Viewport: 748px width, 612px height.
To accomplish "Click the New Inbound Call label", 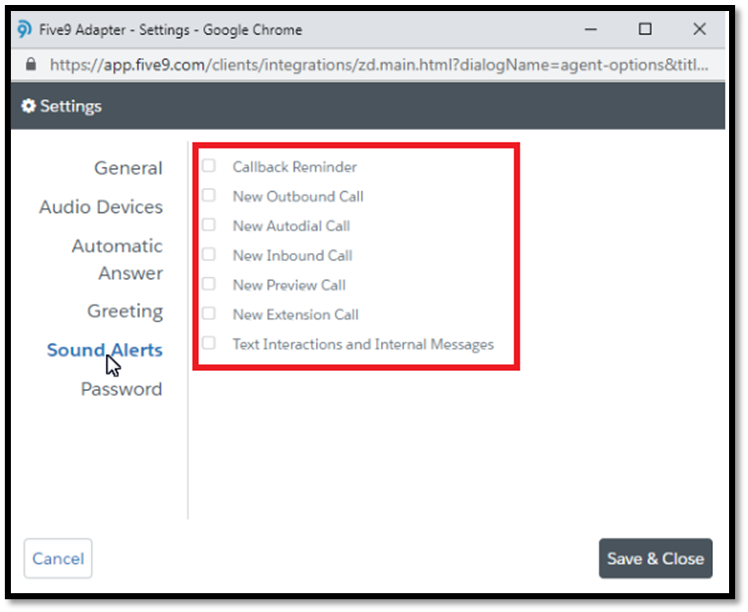I will (292, 256).
